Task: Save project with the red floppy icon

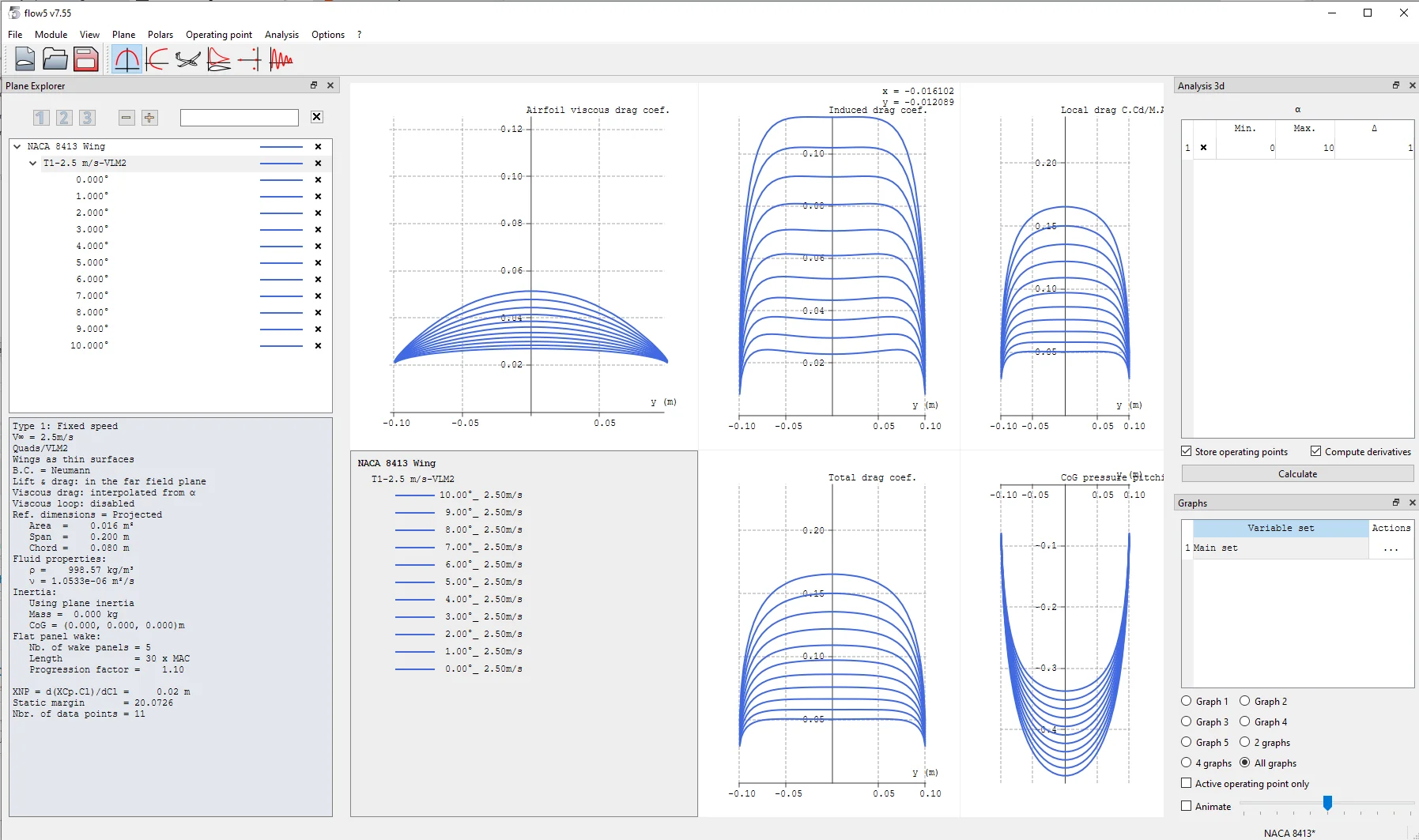Action: click(x=85, y=59)
